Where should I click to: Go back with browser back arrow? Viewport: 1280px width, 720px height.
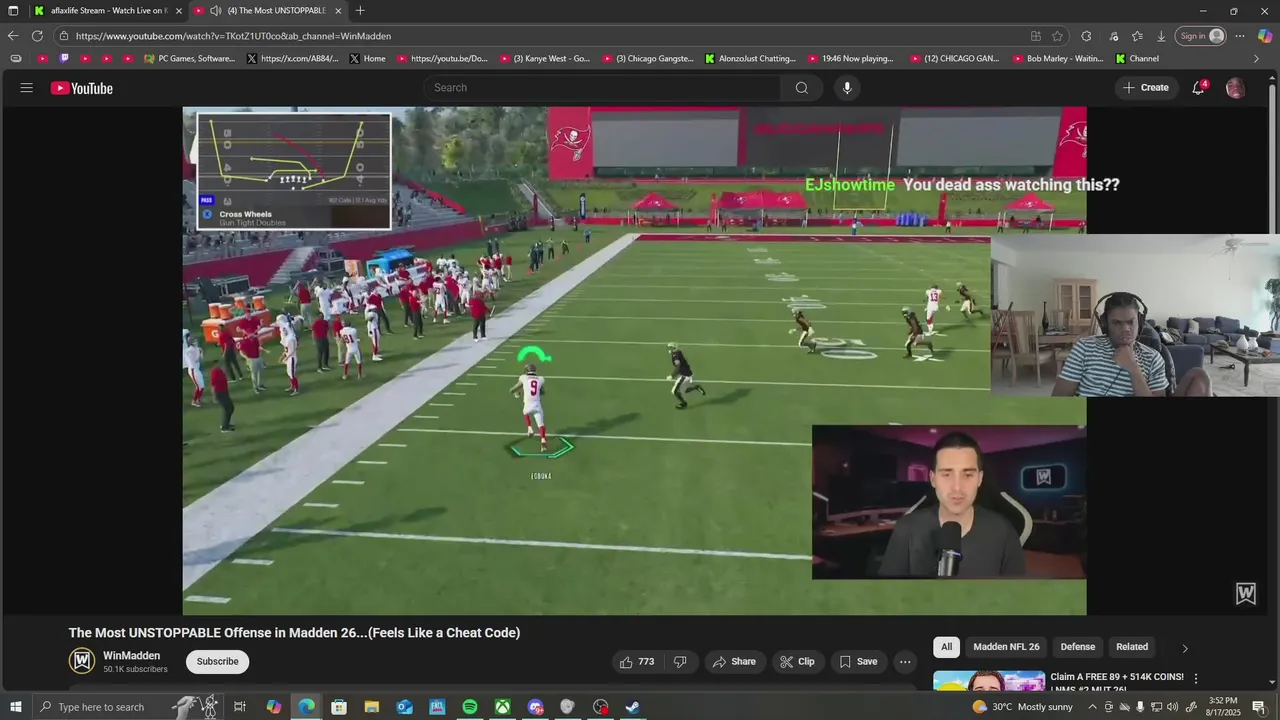click(13, 36)
